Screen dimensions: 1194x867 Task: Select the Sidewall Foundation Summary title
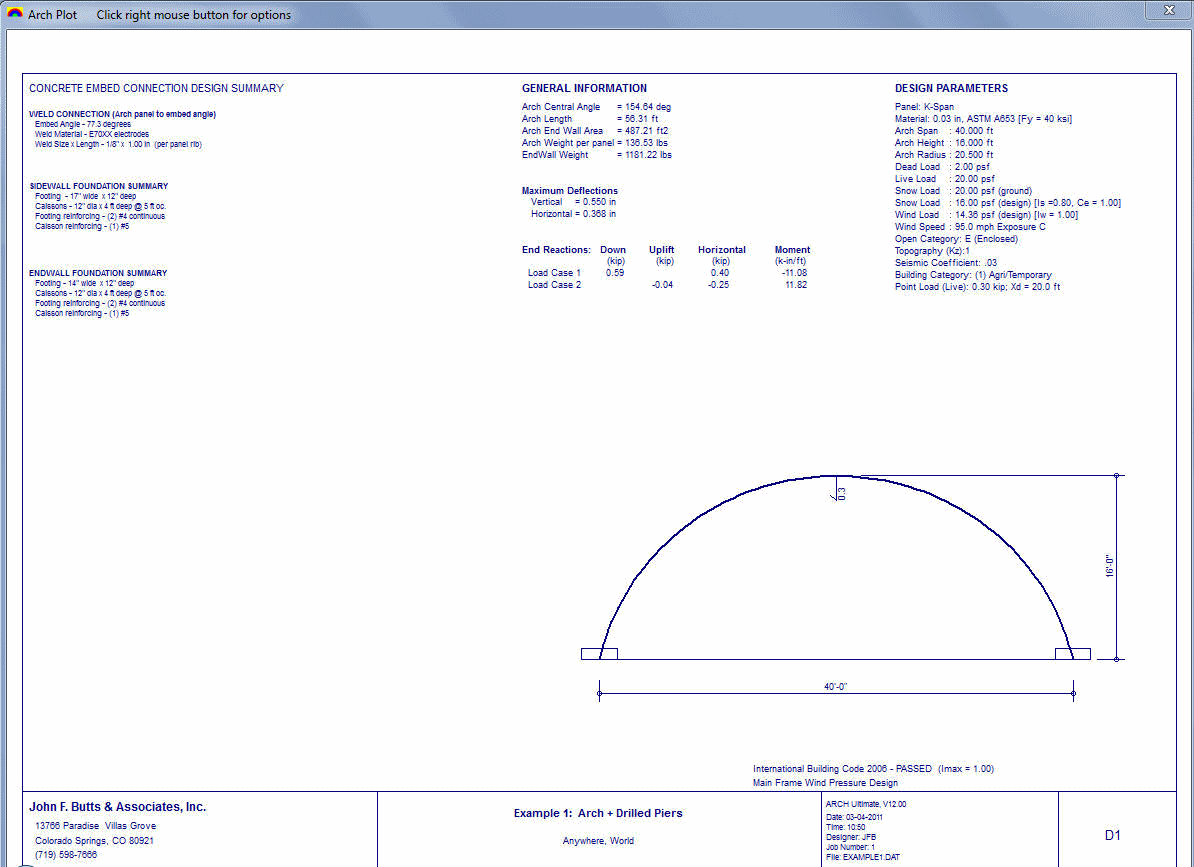point(99,186)
